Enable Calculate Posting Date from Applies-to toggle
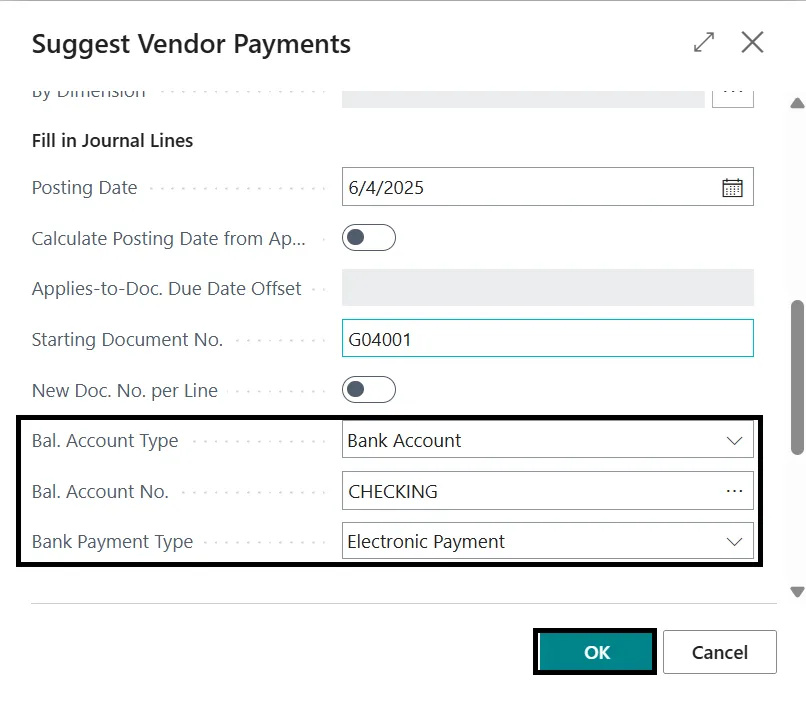The height and width of the screenshot is (701, 806). [x=369, y=238]
